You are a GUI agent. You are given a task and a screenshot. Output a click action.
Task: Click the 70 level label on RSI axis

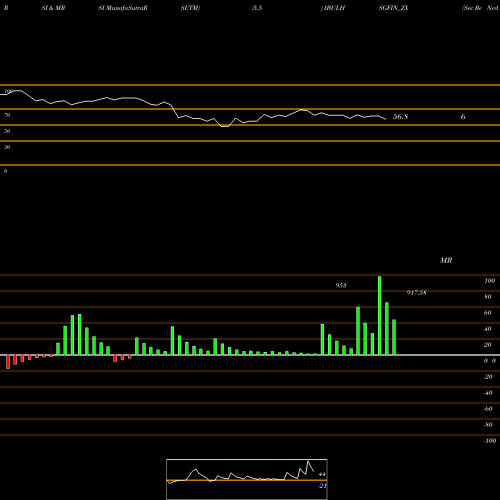[x=7, y=115]
